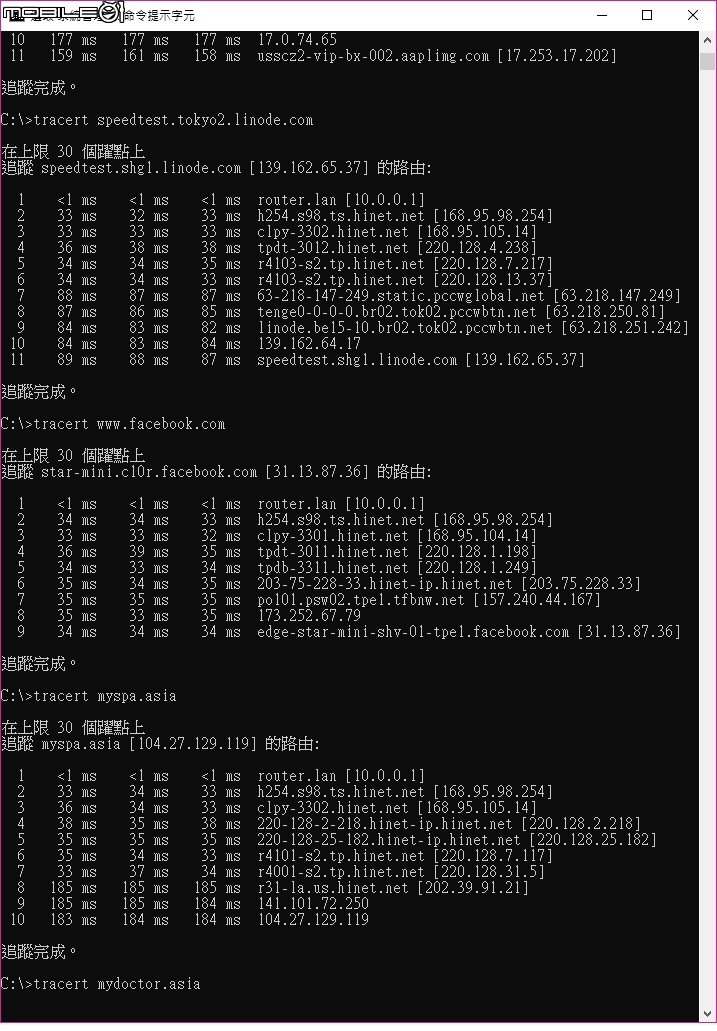This screenshot has width=717, height=1031.
Task: Maximize the command prompt window
Action: (x=647, y=15)
